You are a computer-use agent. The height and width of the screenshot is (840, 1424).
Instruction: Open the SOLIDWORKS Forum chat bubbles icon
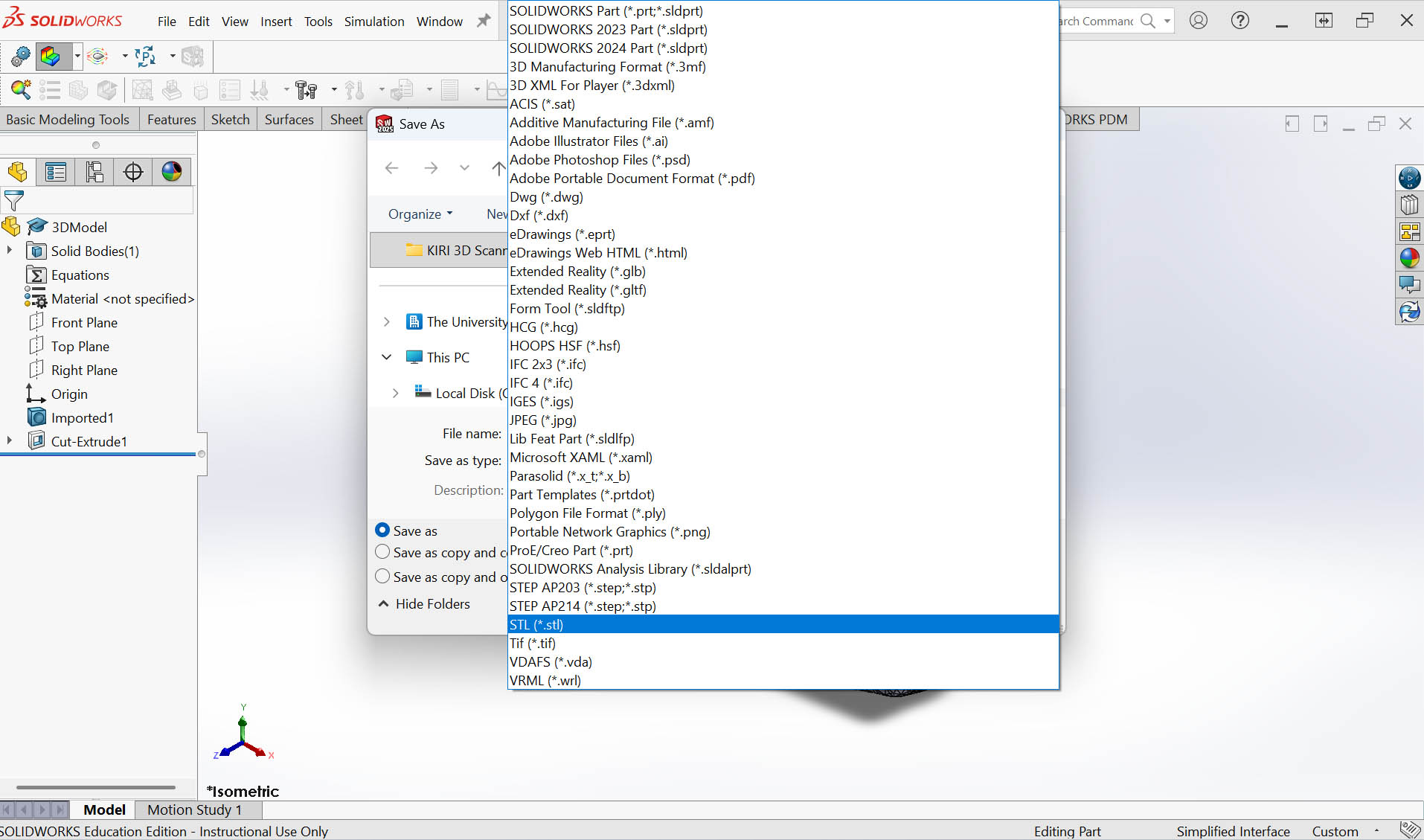[x=1410, y=285]
